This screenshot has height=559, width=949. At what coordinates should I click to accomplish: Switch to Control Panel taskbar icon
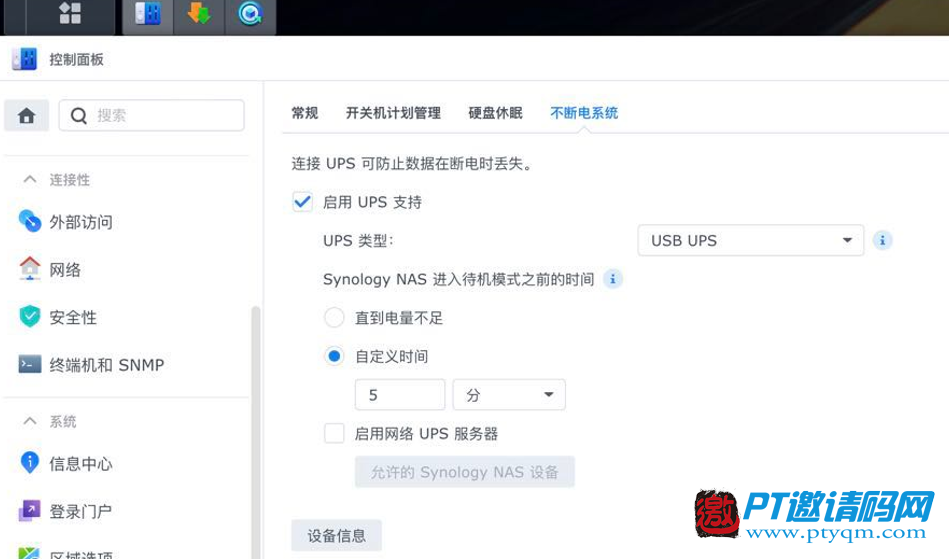point(148,15)
